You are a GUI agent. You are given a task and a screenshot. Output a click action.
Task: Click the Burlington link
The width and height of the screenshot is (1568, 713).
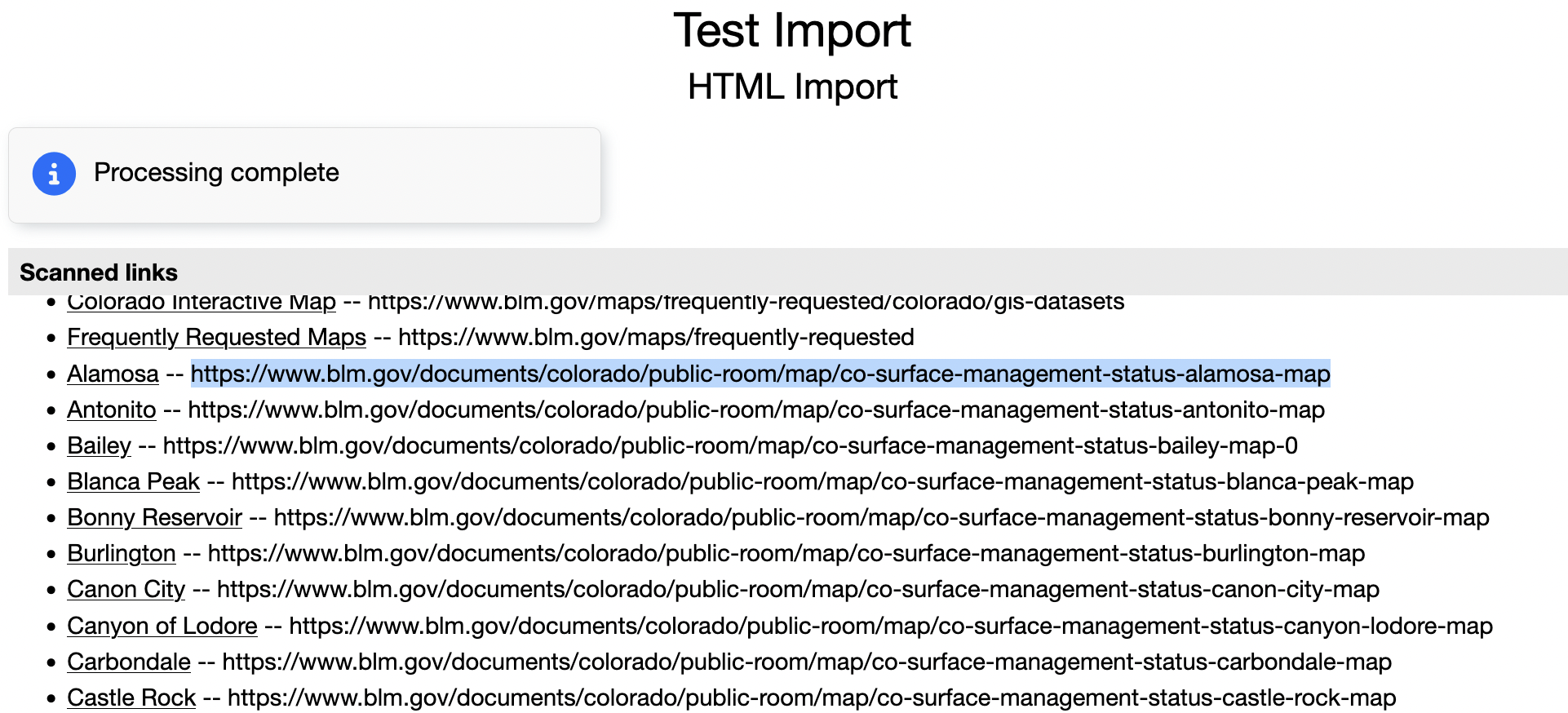point(121,553)
